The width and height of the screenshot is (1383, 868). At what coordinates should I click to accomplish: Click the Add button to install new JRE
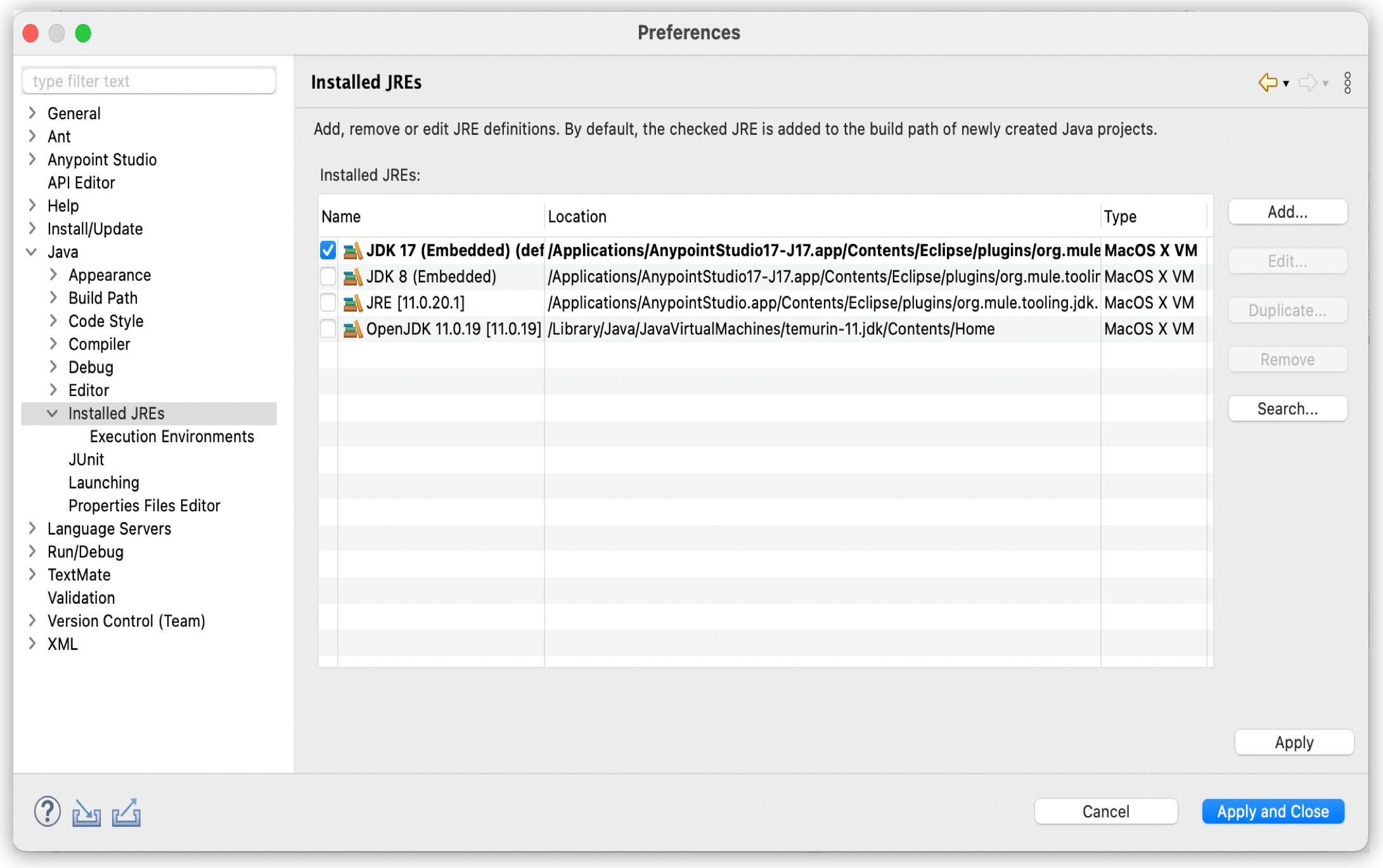pos(1289,211)
